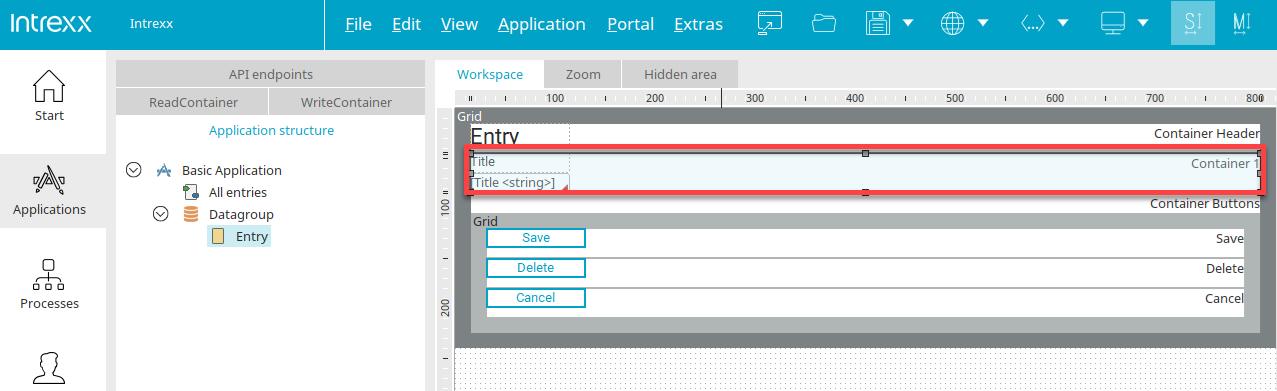Viewport: 1277px width, 391px height.
Task: Select the Title label in Container 1
Action: (x=483, y=162)
